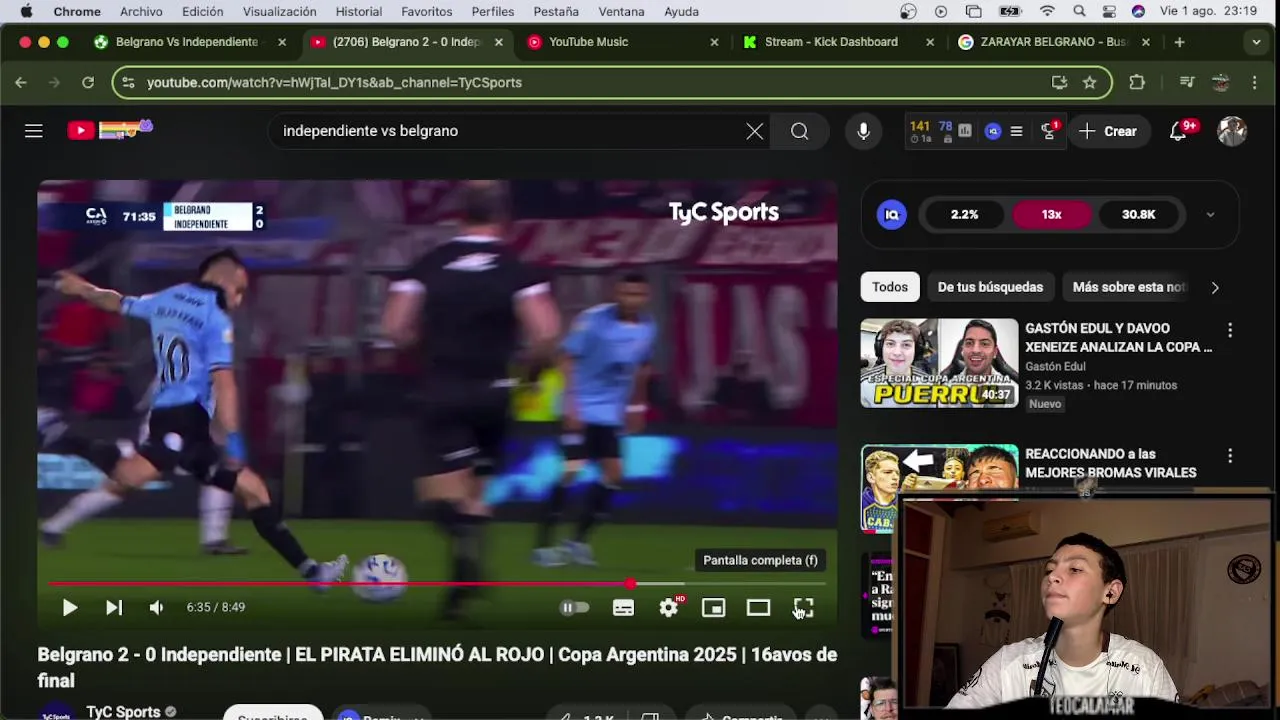Start voice search with microphone
Screen dimensions: 1280x720
coord(864,131)
